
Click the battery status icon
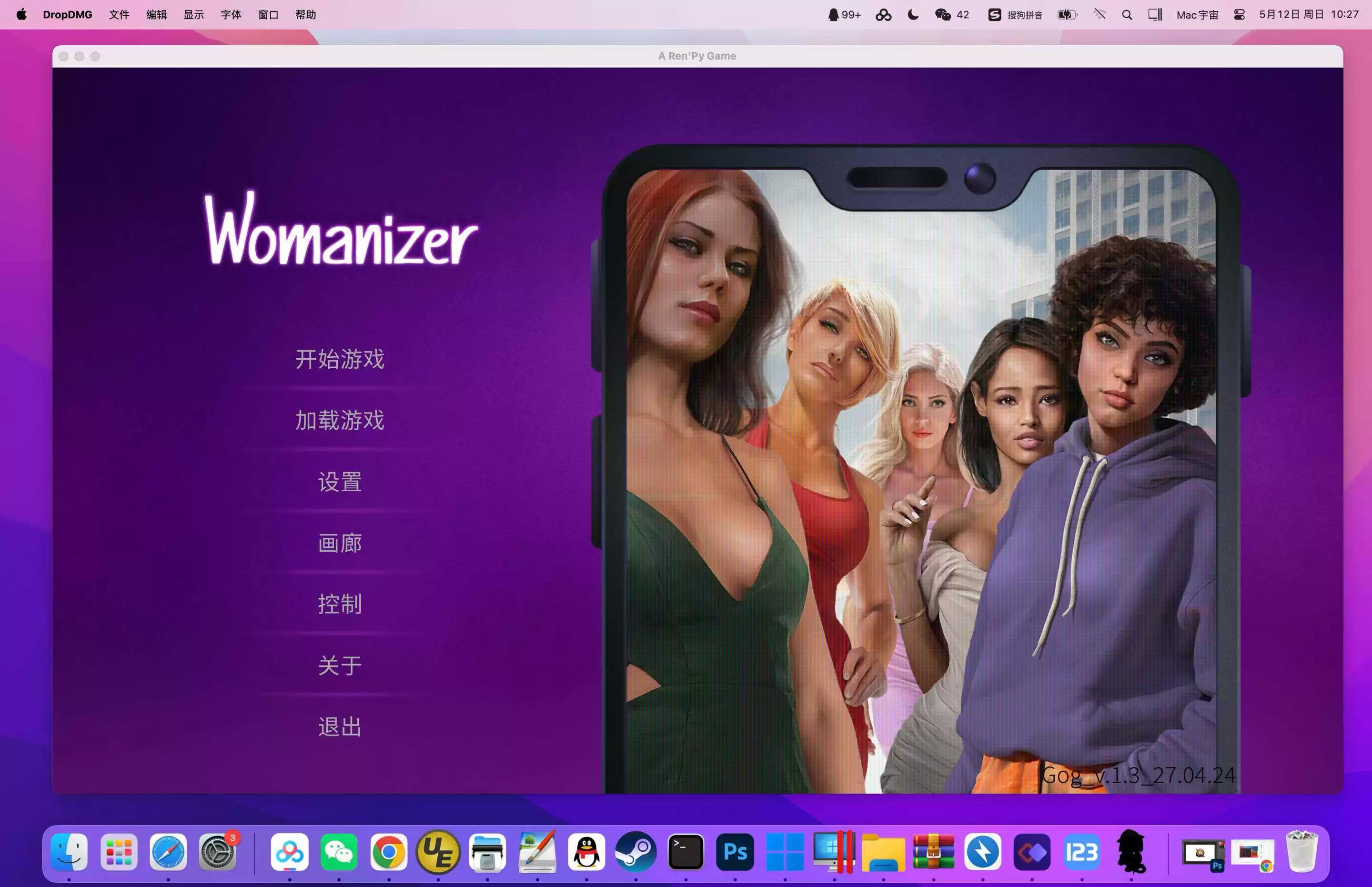[1067, 14]
